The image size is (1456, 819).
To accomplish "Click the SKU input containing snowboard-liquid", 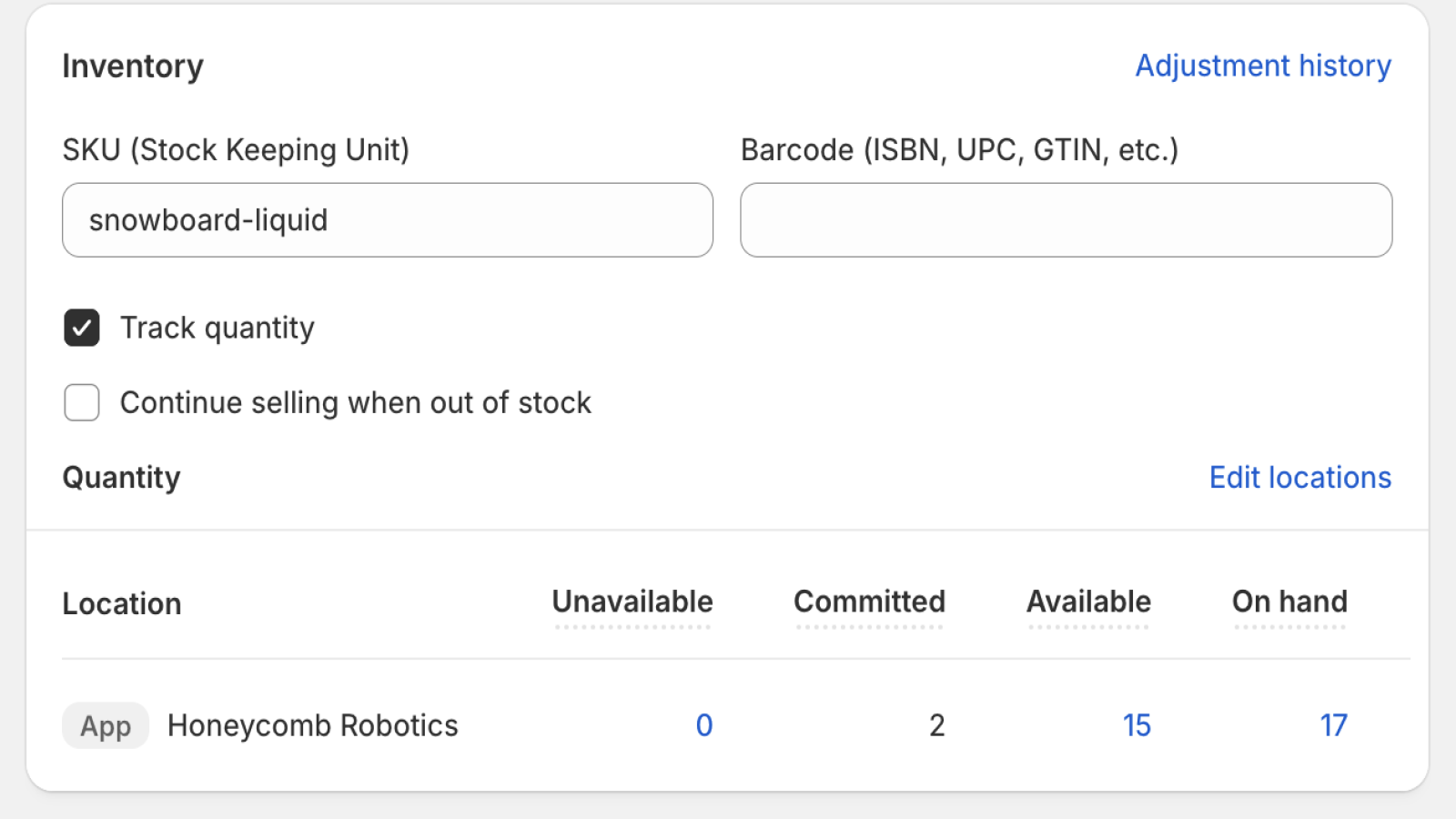I will coord(387,219).
